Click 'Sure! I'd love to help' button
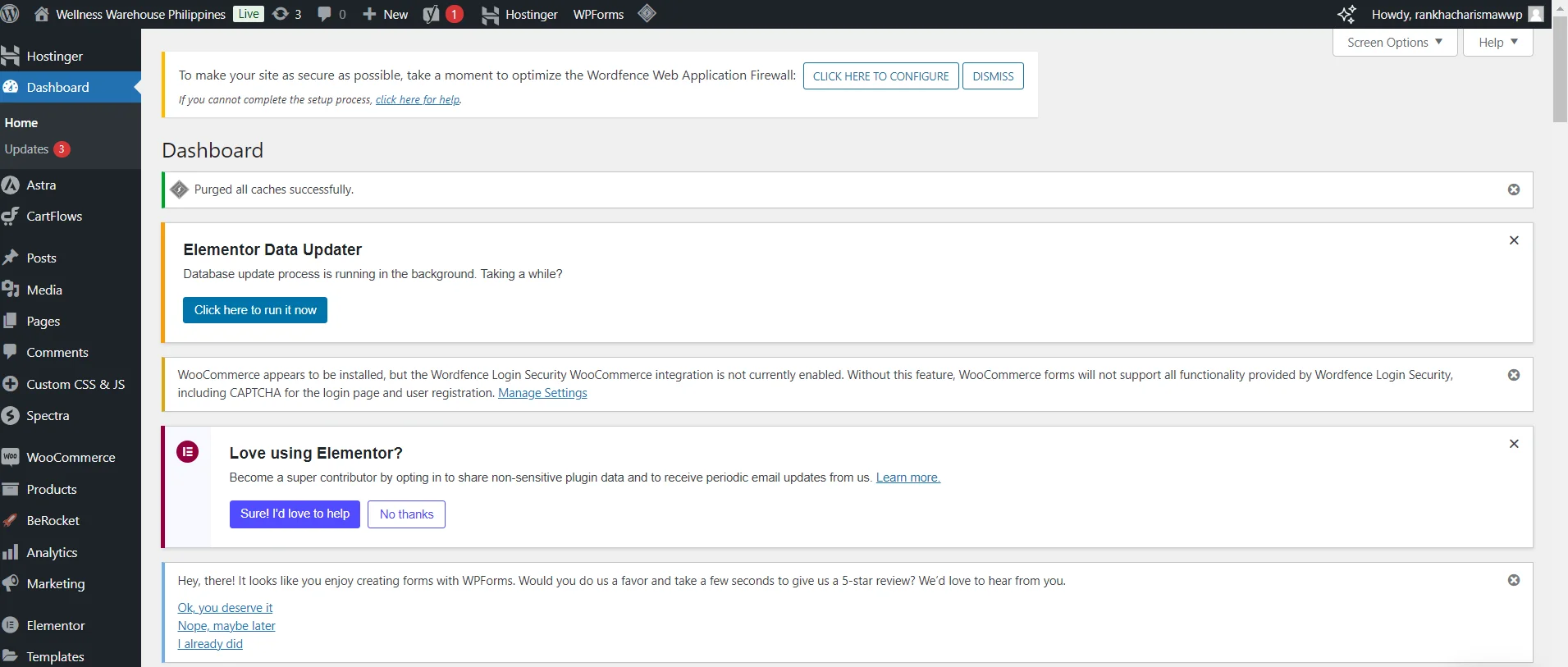1568x667 pixels. (295, 514)
